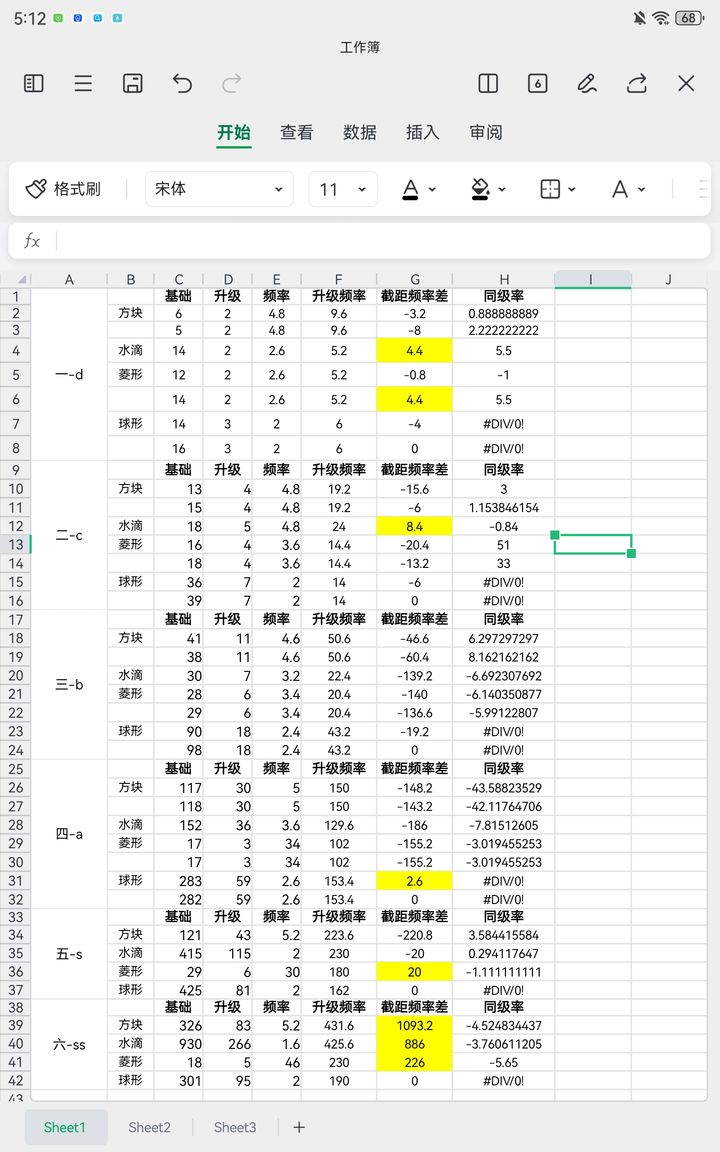Open the font size 11 dropdown
720x1152 pixels.
pos(343,189)
